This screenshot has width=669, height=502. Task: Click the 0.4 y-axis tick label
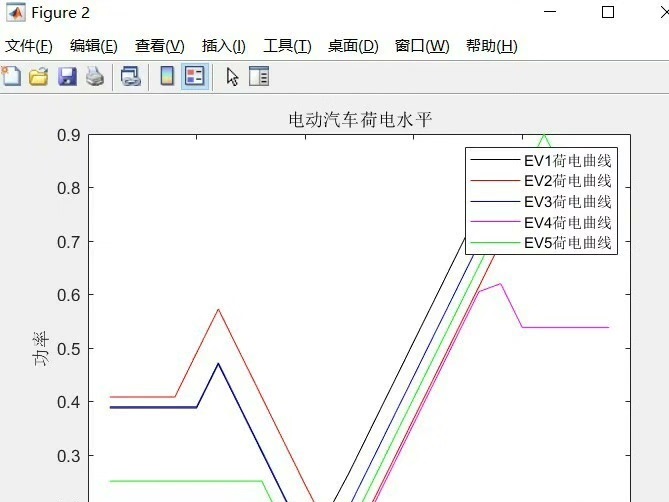coord(69,402)
